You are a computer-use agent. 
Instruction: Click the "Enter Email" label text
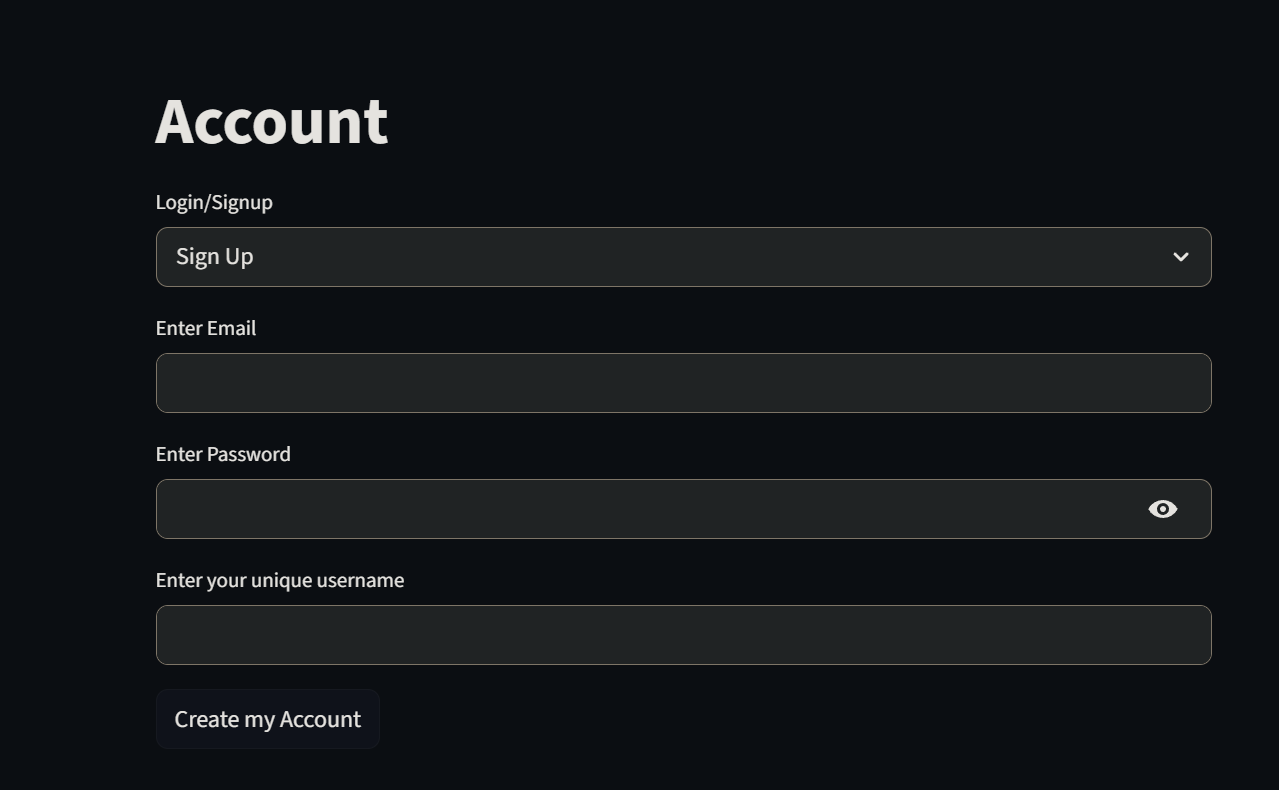coord(206,328)
